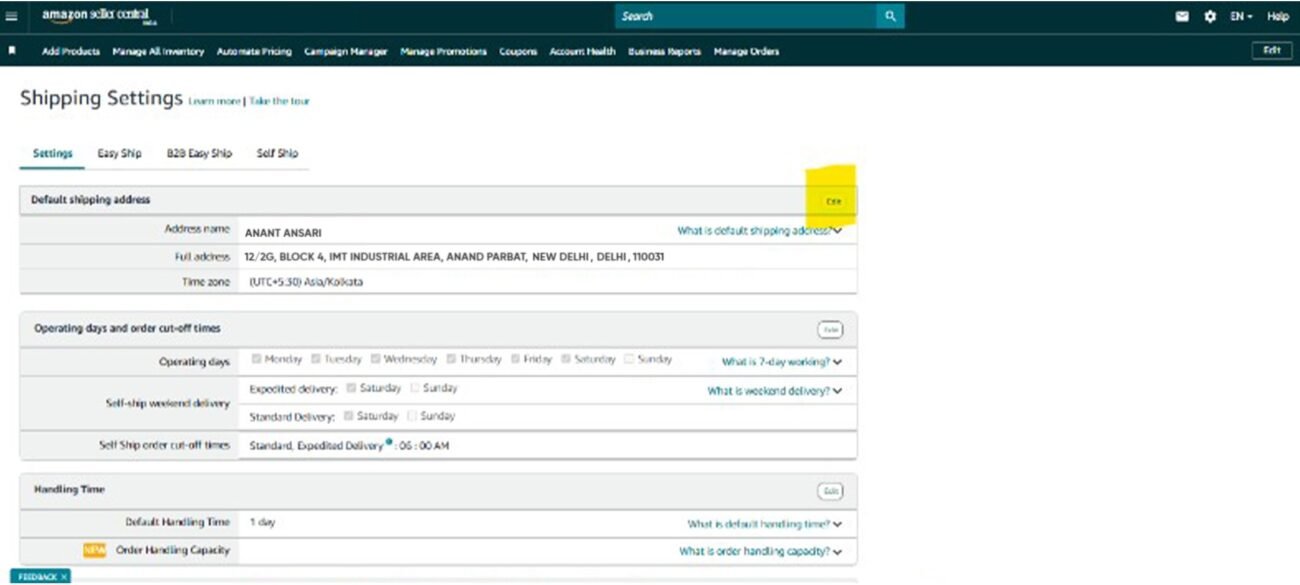Toggle the Tuesday operating day checkbox
Screen dimensions: 1300x585
pos(316,359)
